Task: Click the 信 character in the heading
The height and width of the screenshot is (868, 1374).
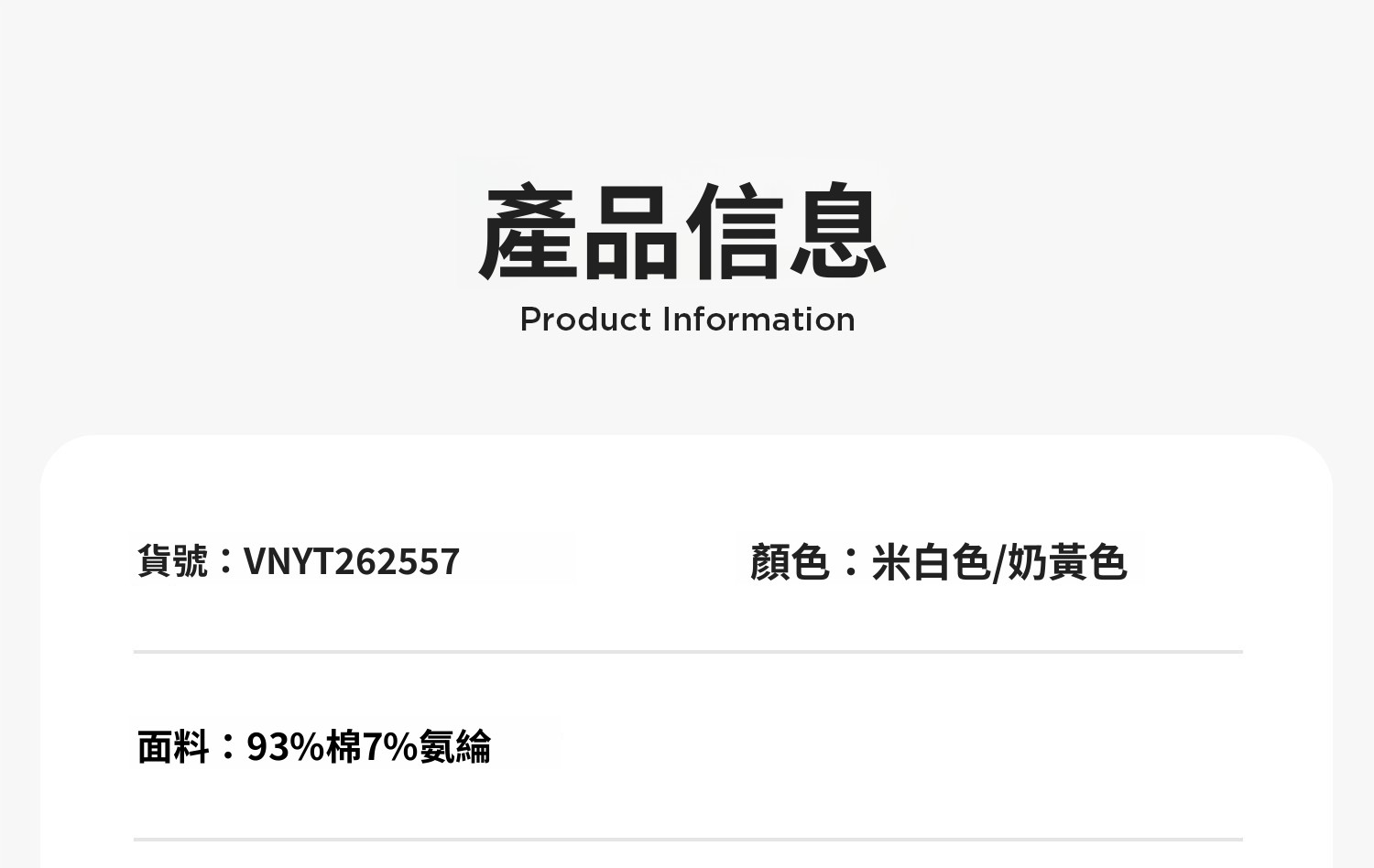Action: point(735,233)
